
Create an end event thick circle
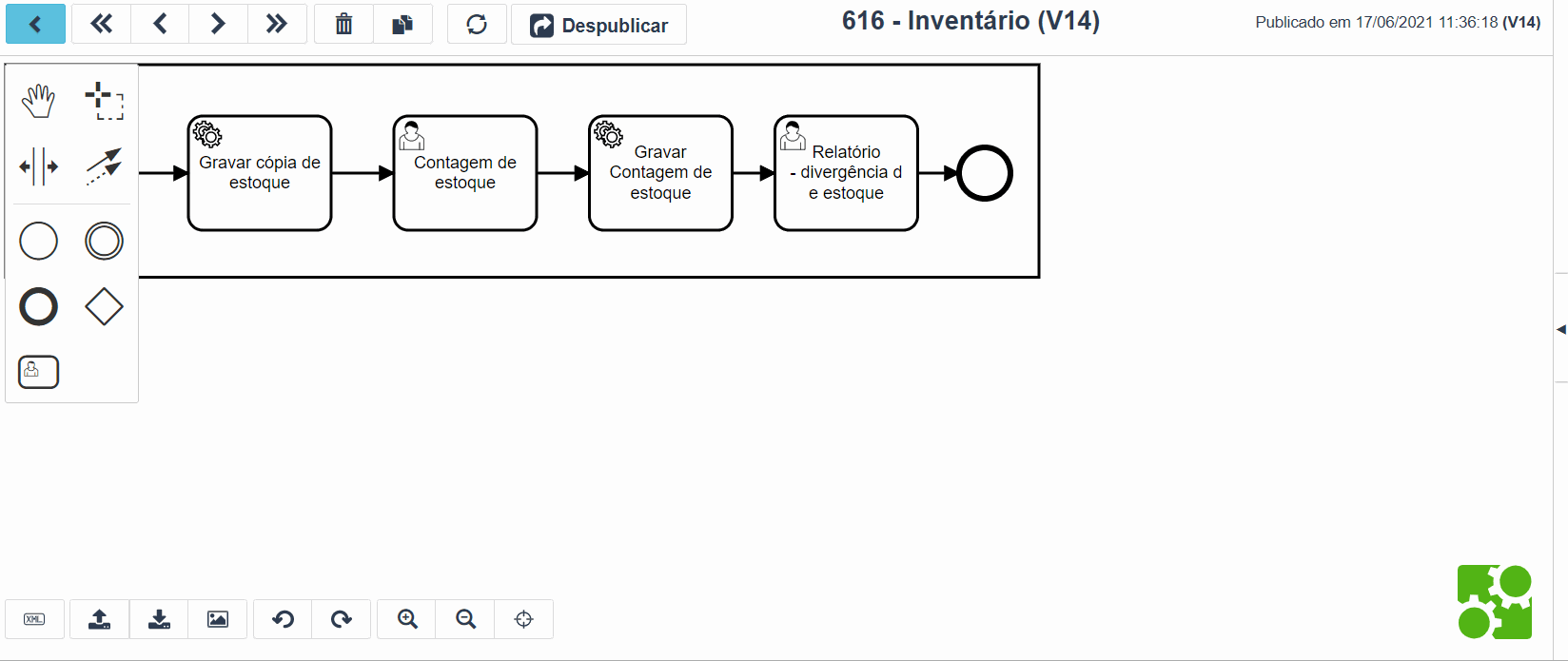39,306
